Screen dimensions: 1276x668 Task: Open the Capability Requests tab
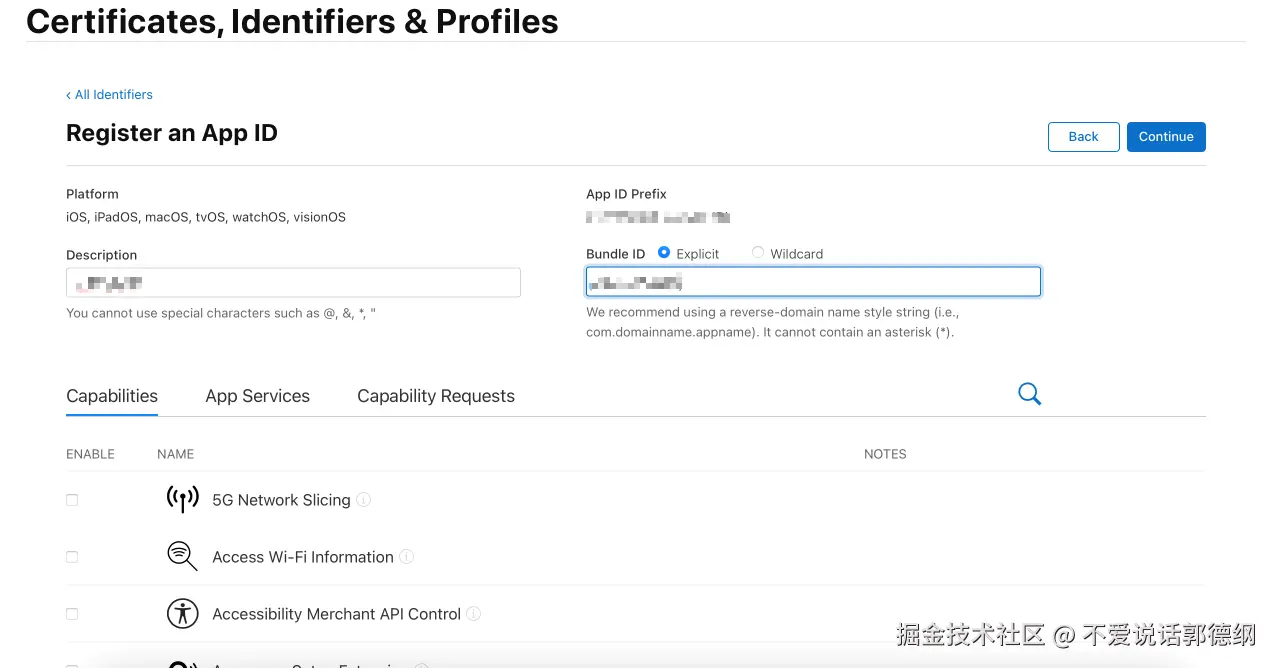[436, 396]
